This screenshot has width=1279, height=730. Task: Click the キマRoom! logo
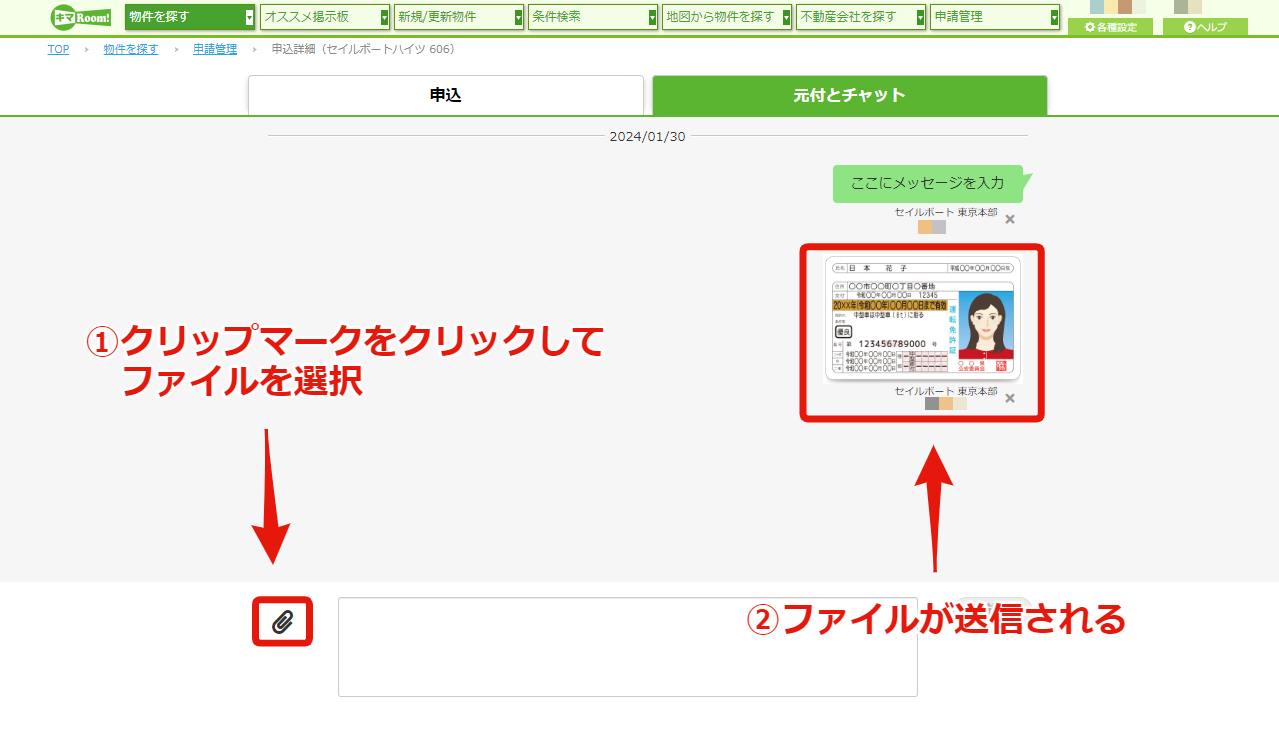click(x=81, y=17)
